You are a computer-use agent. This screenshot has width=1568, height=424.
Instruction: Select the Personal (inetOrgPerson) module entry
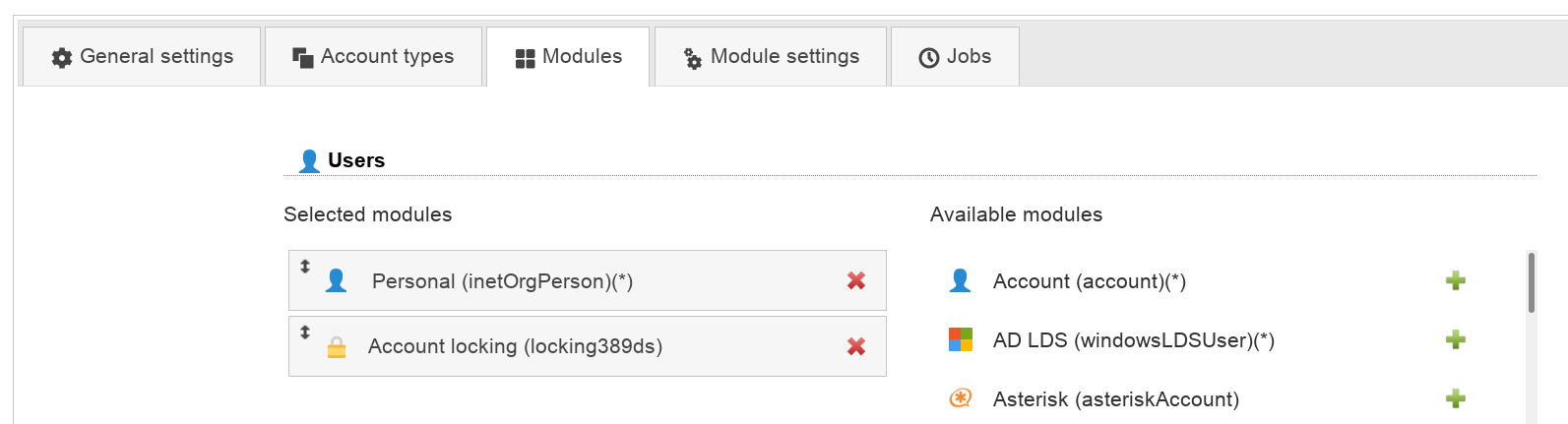502,281
